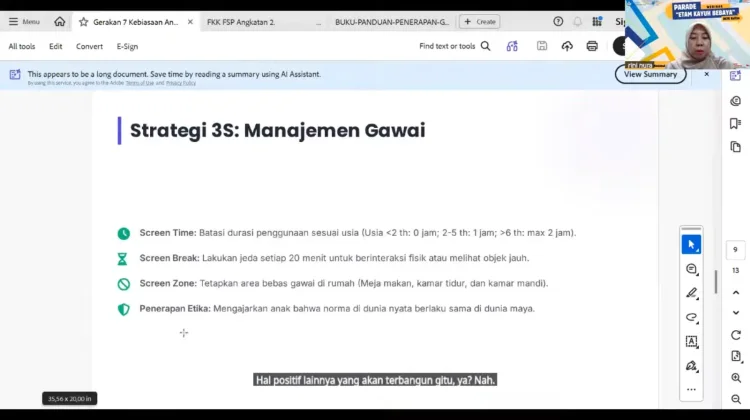This screenshot has width=750, height=420.
Task: Open the Edit menu
Action: pyautogui.click(x=55, y=46)
